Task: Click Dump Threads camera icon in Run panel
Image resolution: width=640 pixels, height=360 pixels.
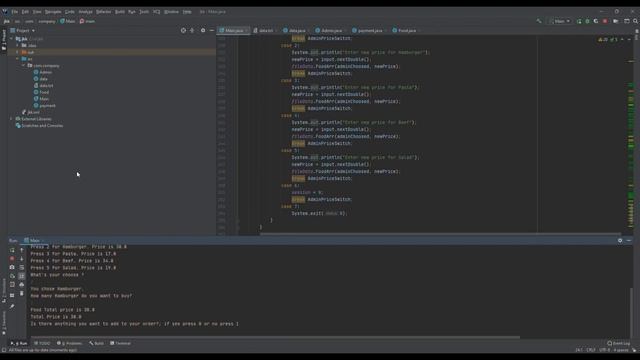Action: pos(12,267)
